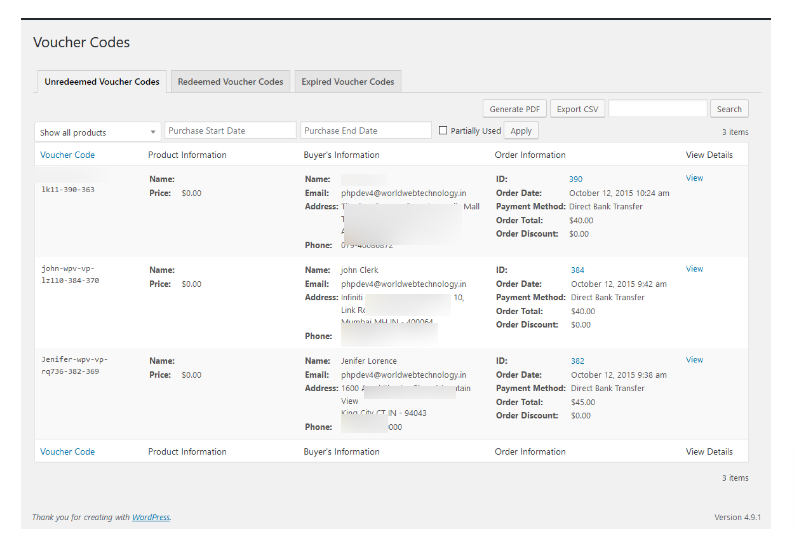Open order ID 382 link
Image resolution: width=794 pixels, height=551 pixels.
pyautogui.click(x=577, y=361)
